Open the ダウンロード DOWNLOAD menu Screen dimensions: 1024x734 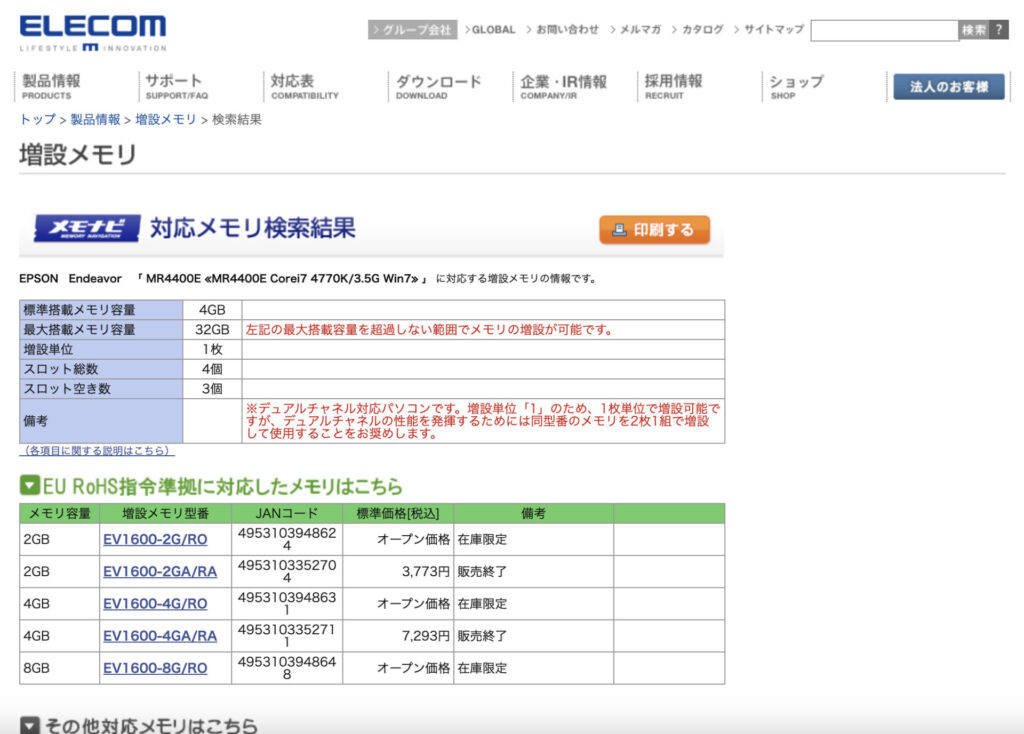pyautogui.click(x=438, y=86)
